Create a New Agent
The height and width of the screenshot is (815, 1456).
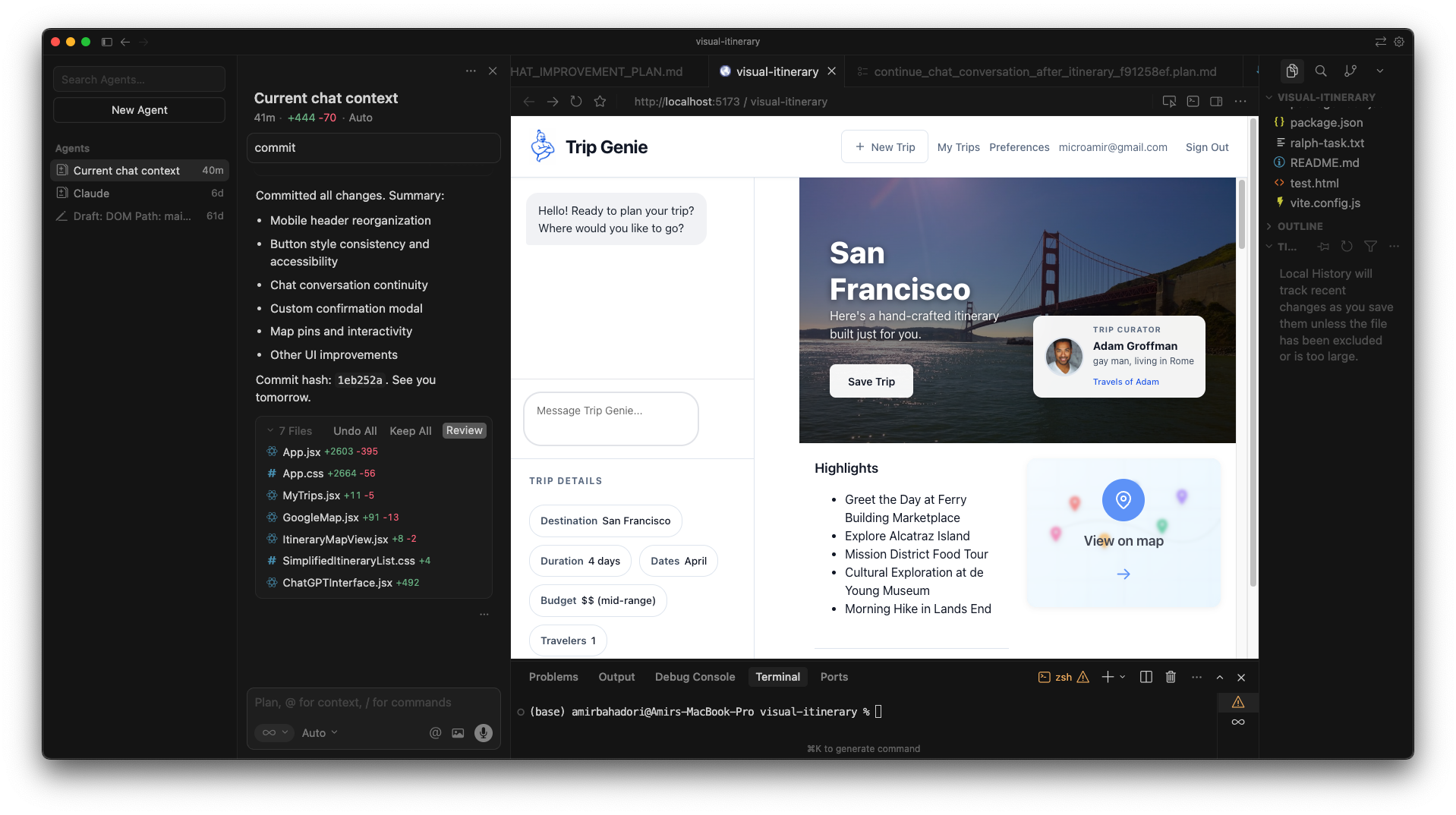[x=139, y=110]
